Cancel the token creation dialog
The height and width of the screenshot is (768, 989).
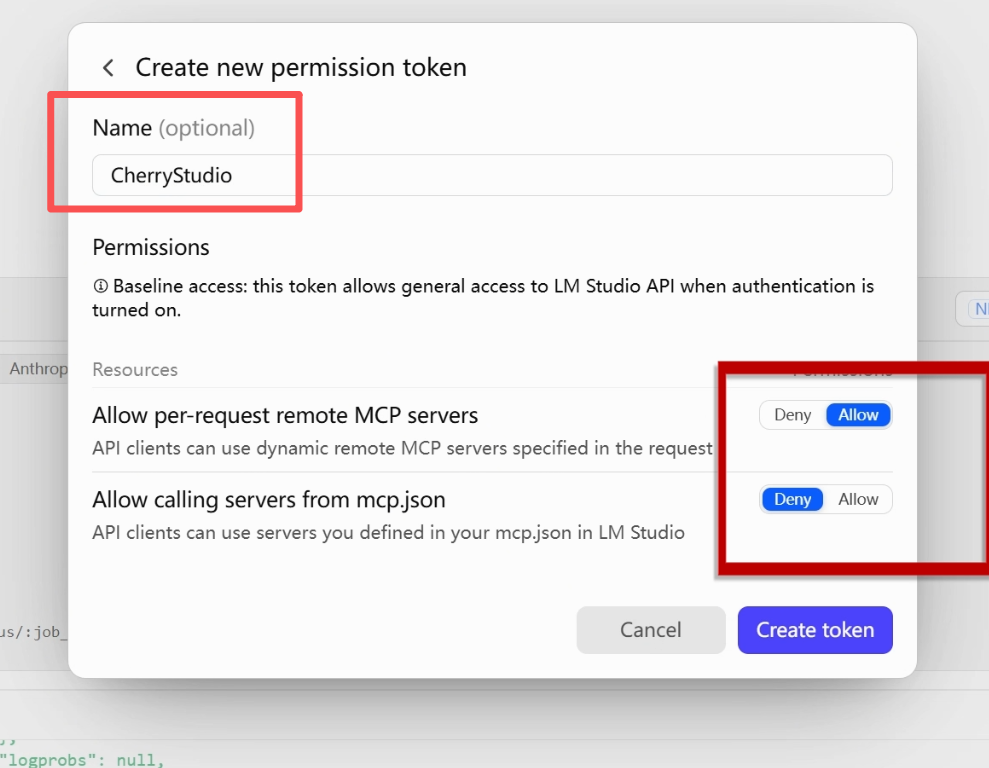650,630
